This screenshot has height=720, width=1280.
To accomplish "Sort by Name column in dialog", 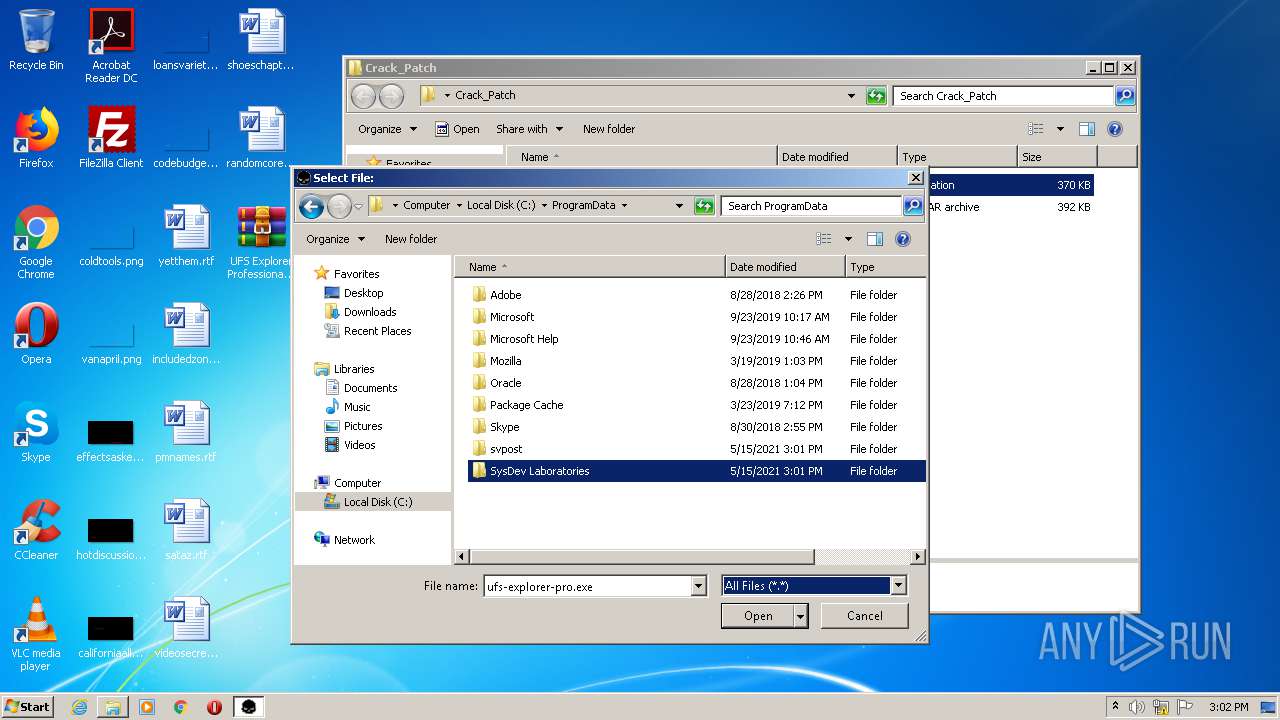I will coord(590,267).
